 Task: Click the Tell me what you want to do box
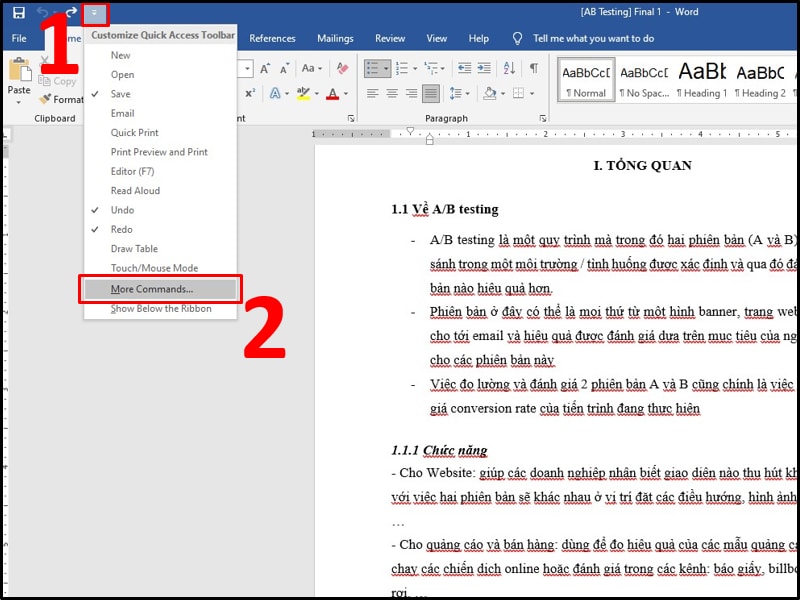click(x=593, y=38)
